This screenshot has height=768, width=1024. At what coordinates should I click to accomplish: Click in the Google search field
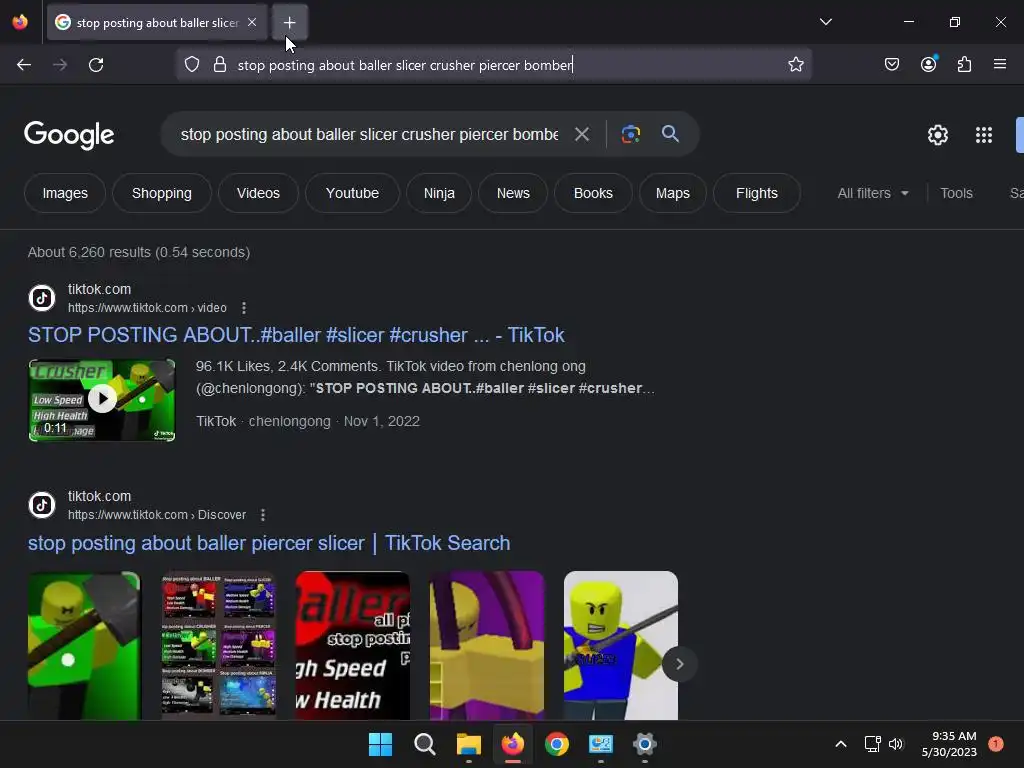(x=369, y=135)
